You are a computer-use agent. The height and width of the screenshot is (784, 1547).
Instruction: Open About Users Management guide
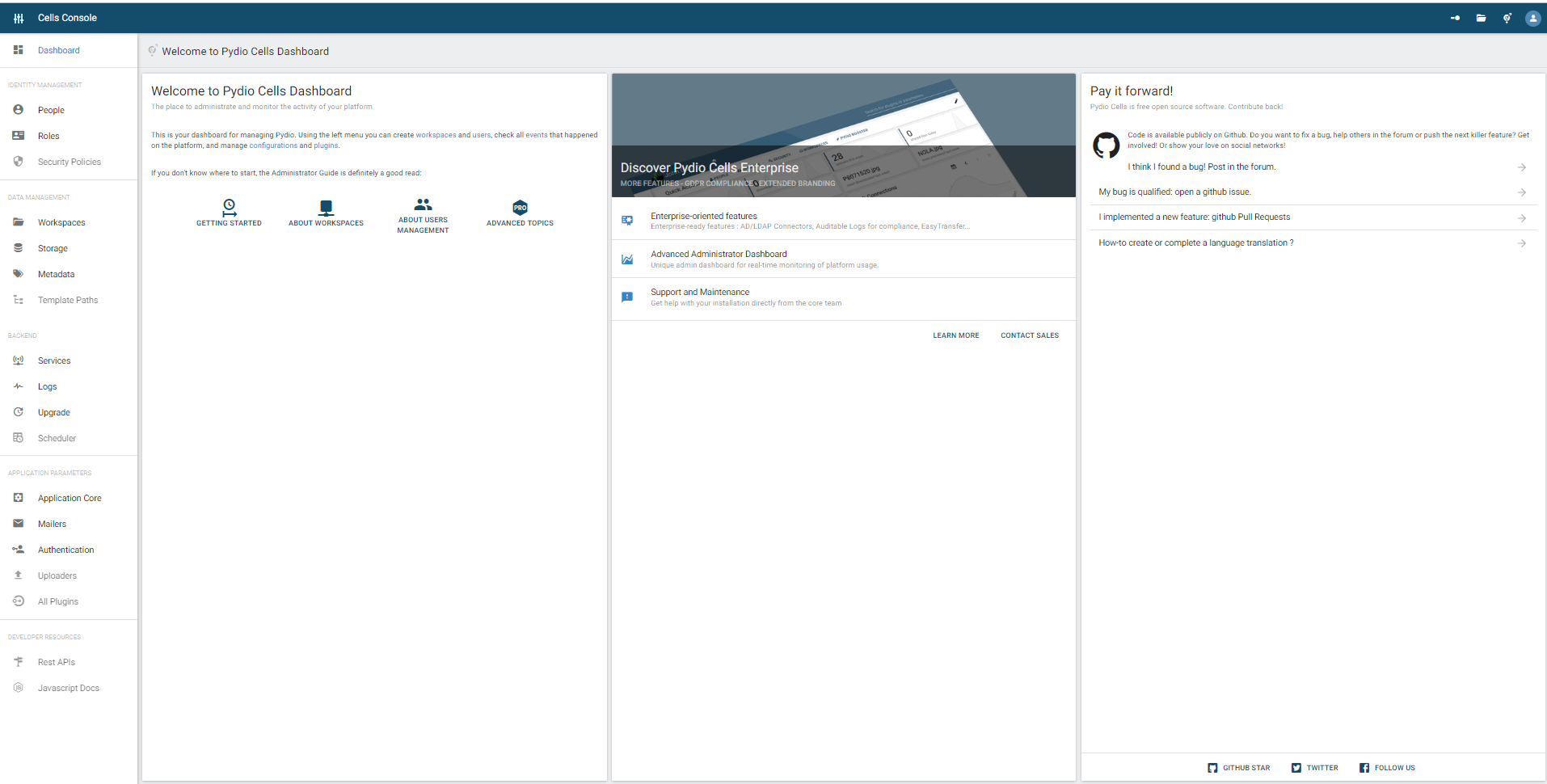coord(423,216)
